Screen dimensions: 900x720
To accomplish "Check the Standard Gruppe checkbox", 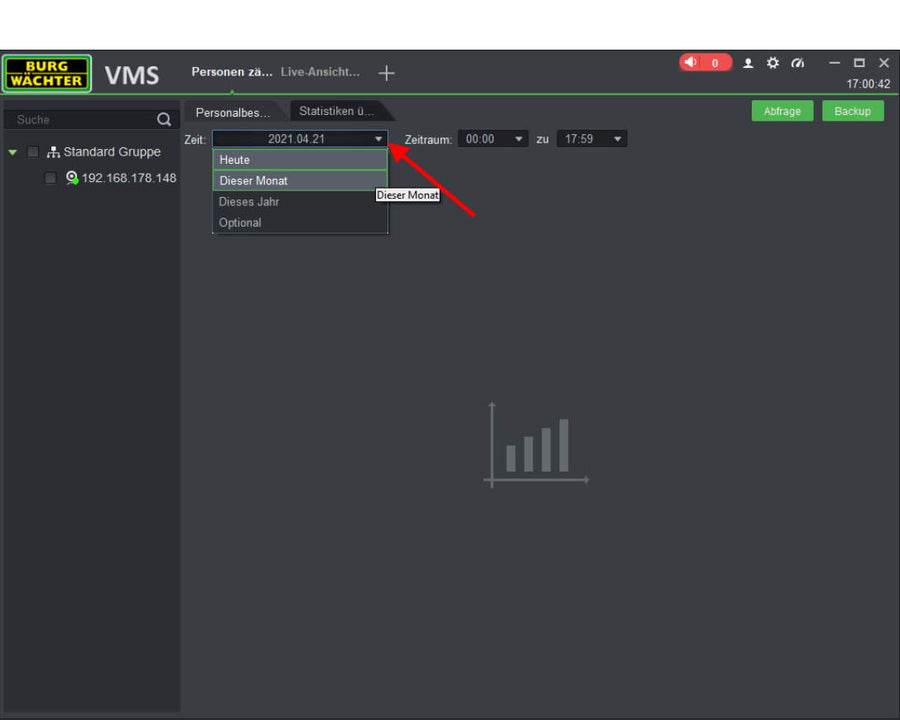I will [33, 152].
